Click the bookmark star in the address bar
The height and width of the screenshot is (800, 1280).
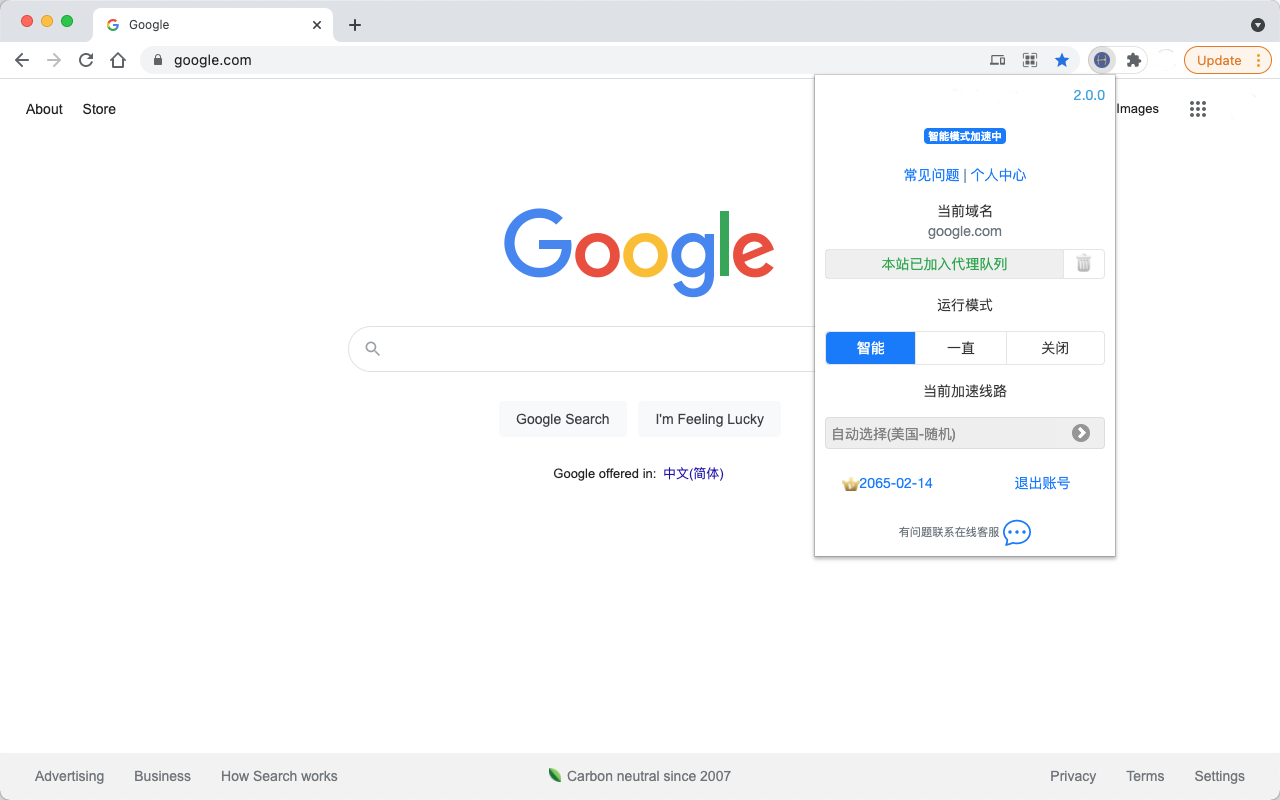[1062, 60]
